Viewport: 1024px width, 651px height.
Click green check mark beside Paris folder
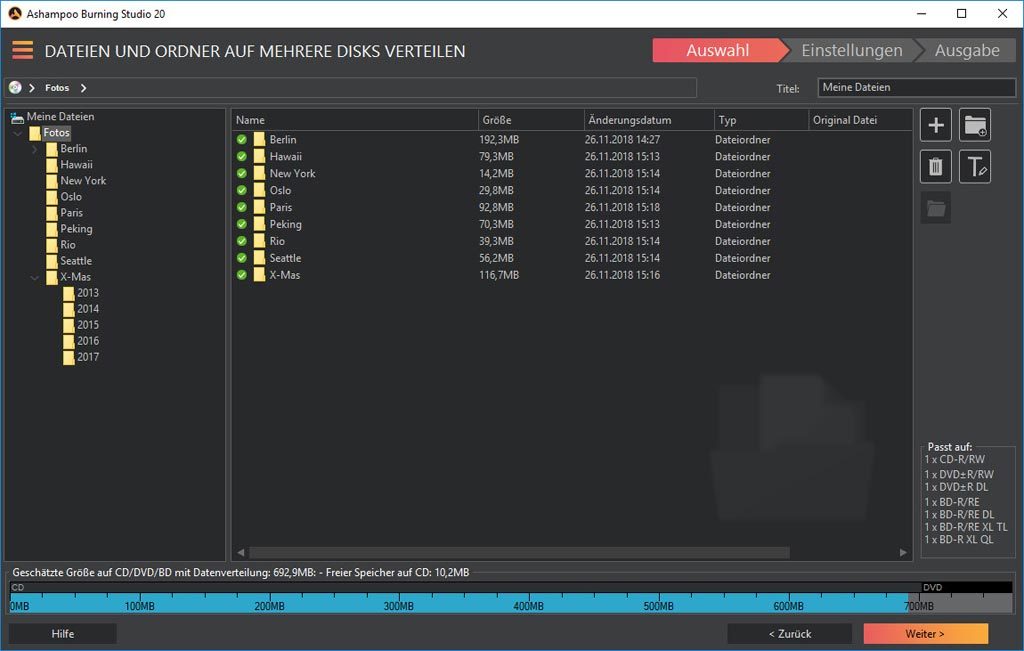(242, 207)
